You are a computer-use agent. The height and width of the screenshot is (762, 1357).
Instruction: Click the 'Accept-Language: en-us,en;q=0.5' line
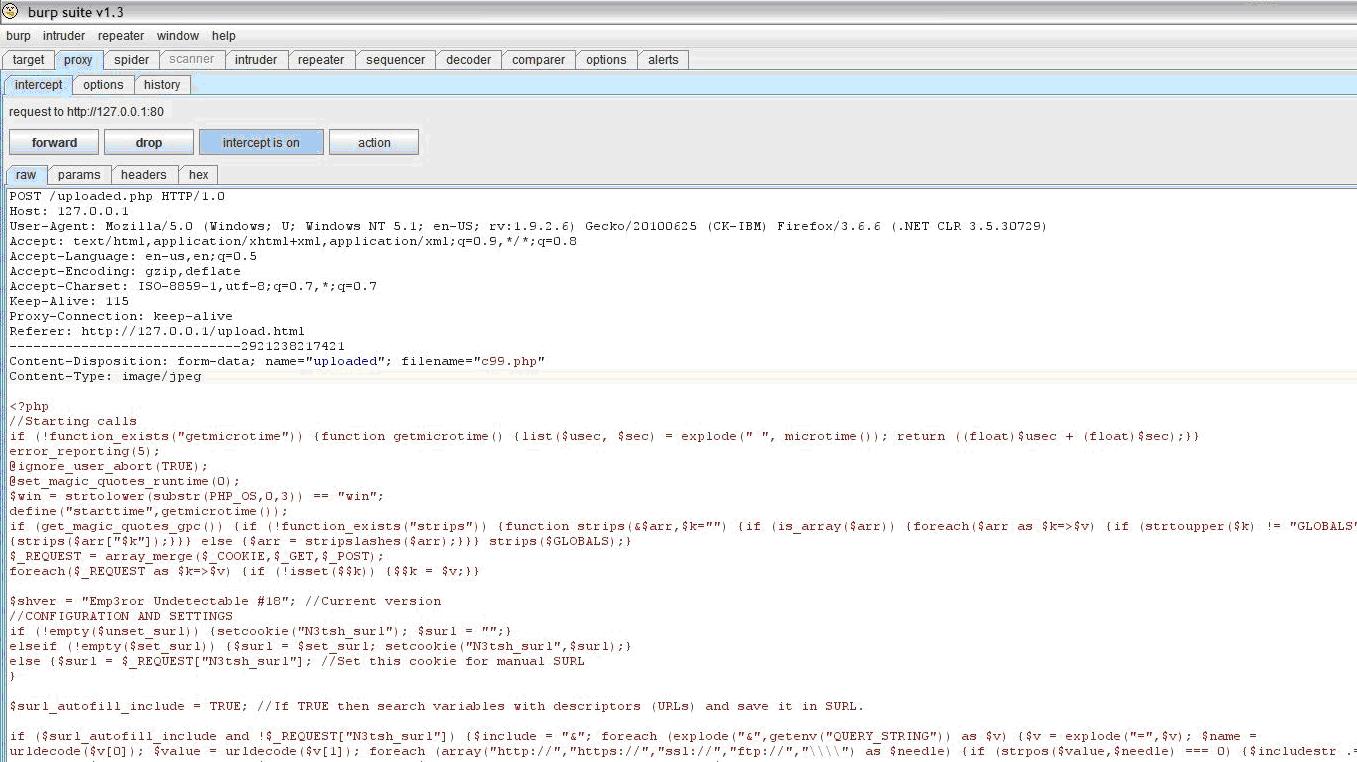[133, 257]
